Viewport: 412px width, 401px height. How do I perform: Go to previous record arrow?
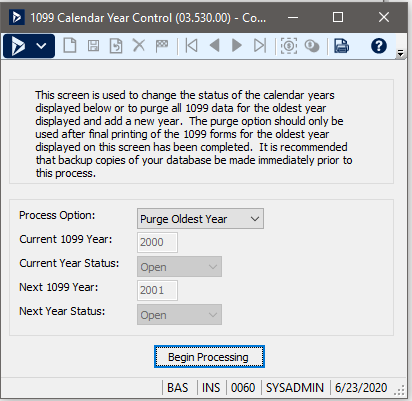coord(214,45)
